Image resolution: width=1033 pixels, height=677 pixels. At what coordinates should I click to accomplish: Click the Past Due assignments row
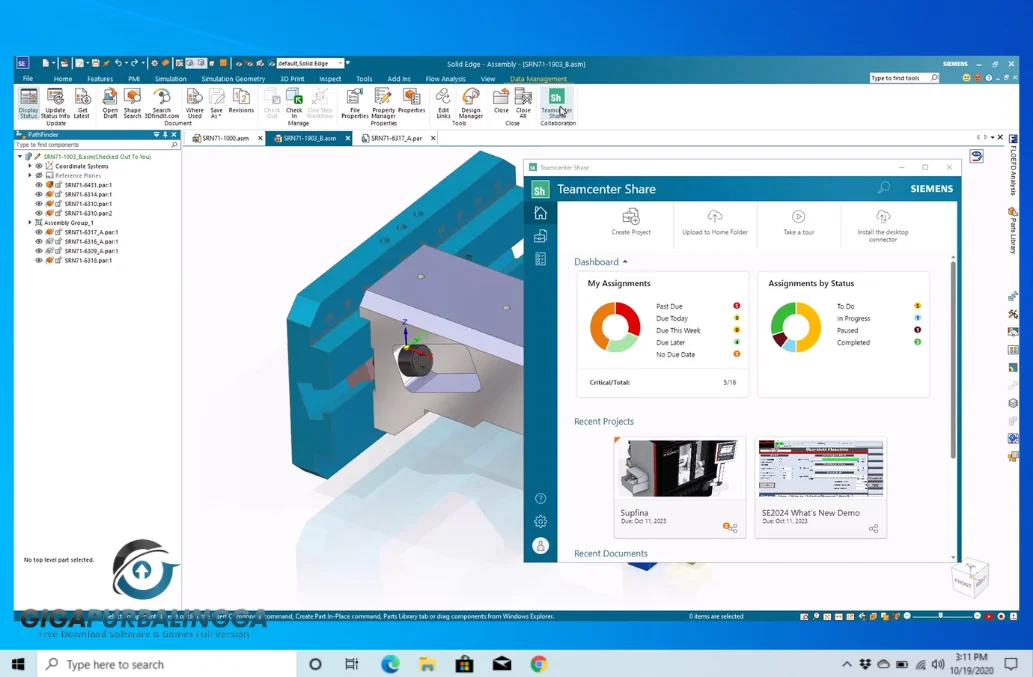(698, 306)
